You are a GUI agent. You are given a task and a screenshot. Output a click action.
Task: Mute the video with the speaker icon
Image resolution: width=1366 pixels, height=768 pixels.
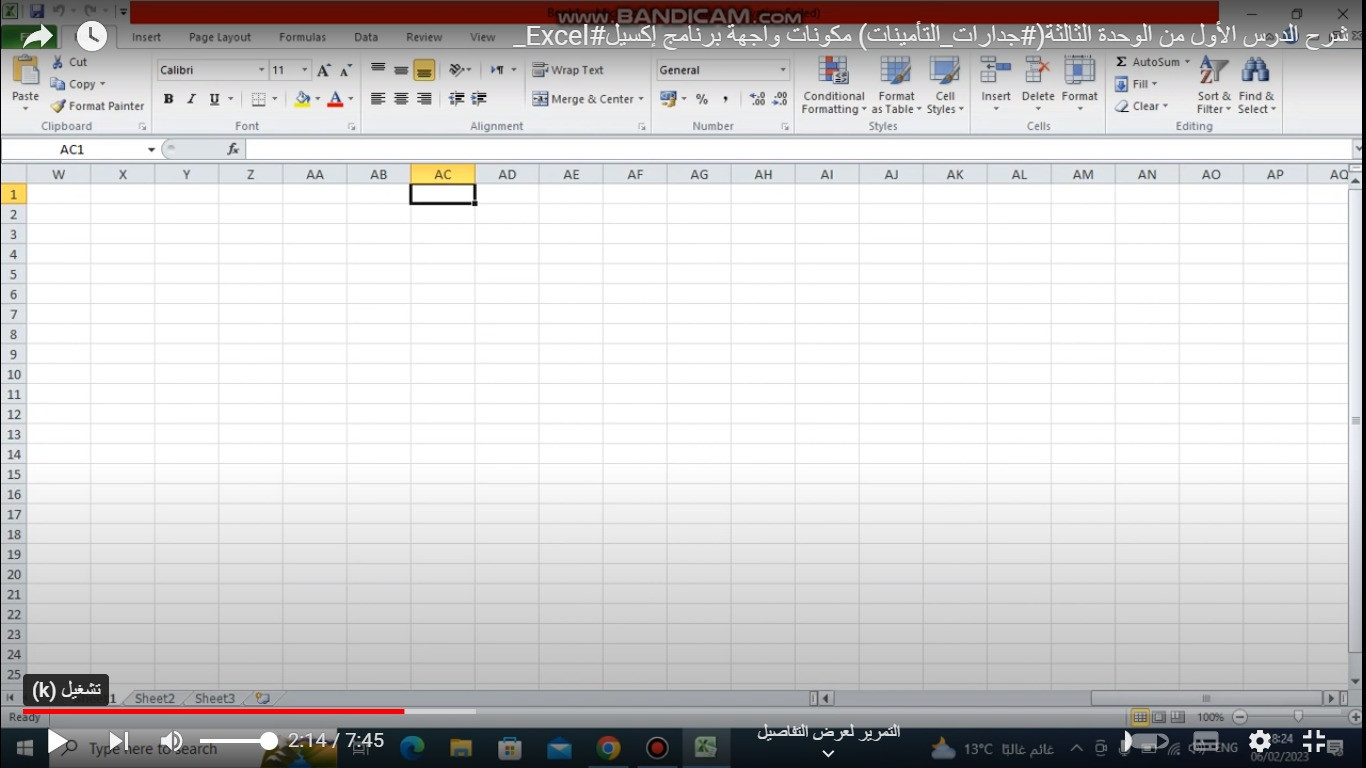pyautogui.click(x=172, y=741)
